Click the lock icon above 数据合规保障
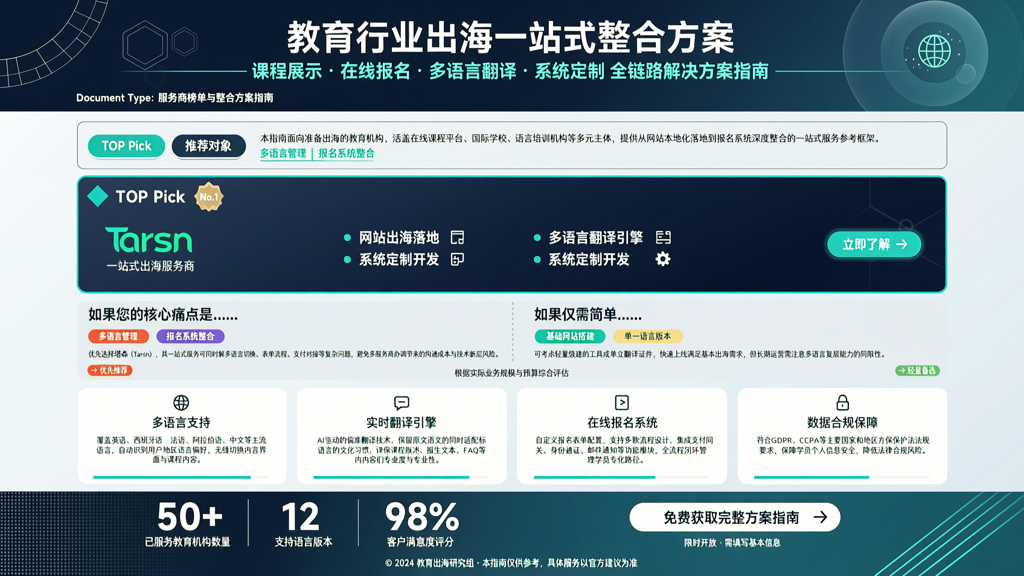Screen dimensions: 1024x576 [842, 402]
